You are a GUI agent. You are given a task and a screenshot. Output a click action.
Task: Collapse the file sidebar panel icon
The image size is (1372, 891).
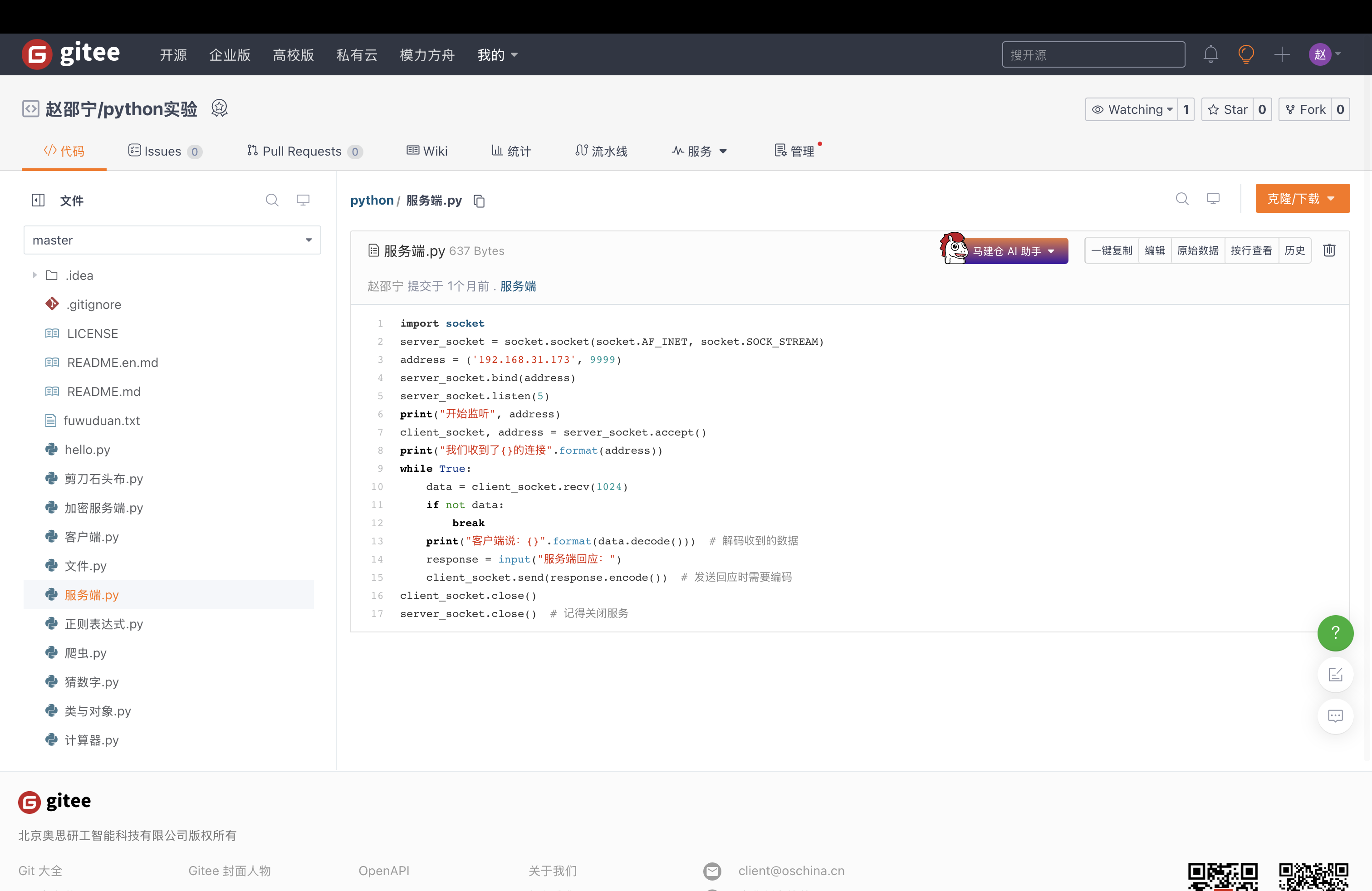click(38, 201)
